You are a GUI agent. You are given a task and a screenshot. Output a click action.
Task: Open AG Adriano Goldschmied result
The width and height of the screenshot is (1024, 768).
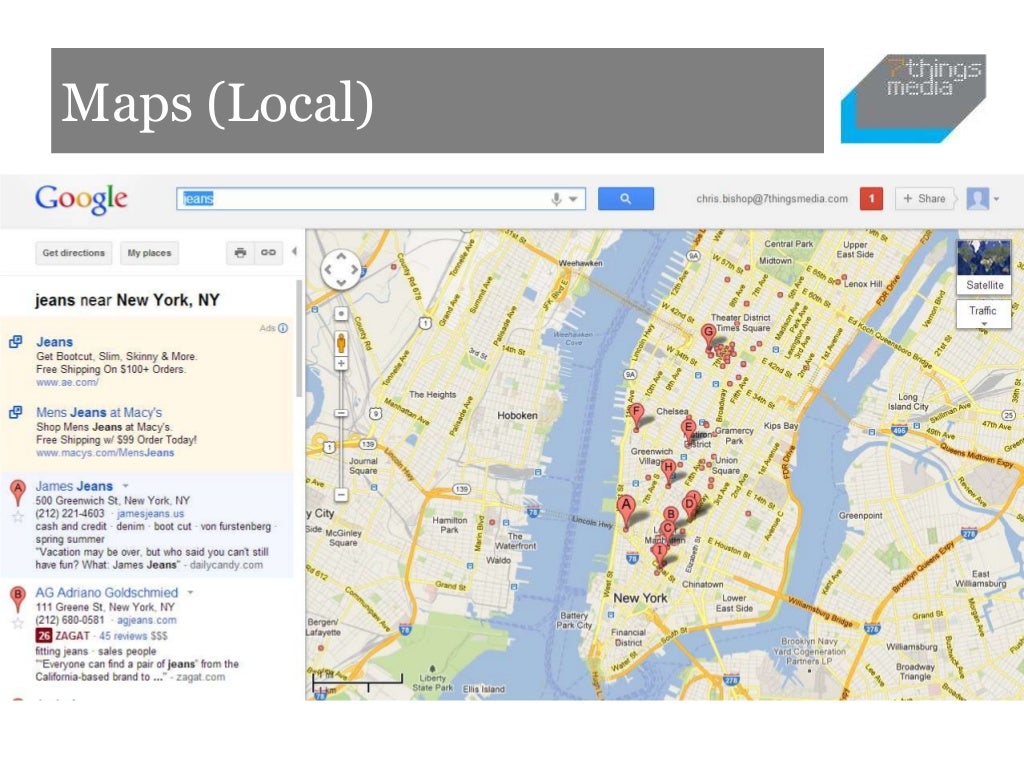(x=106, y=592)
